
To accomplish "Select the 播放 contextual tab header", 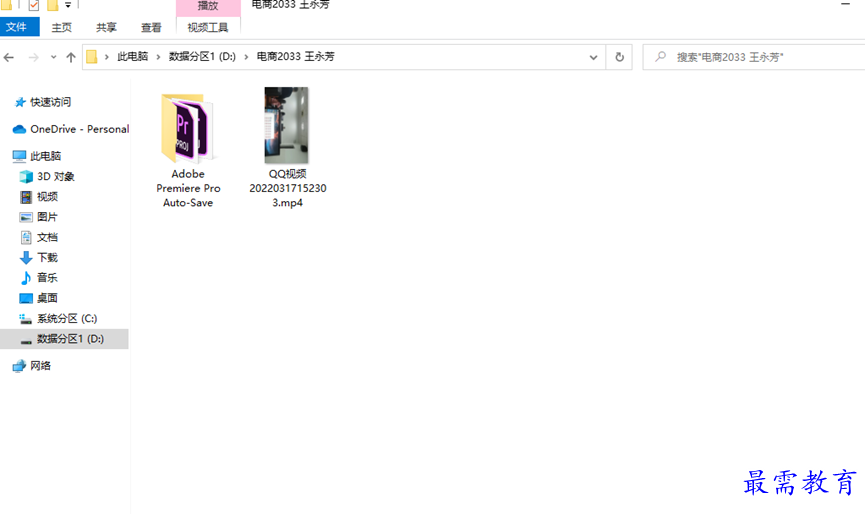I will pyautogui.click(x=208, y=6).
